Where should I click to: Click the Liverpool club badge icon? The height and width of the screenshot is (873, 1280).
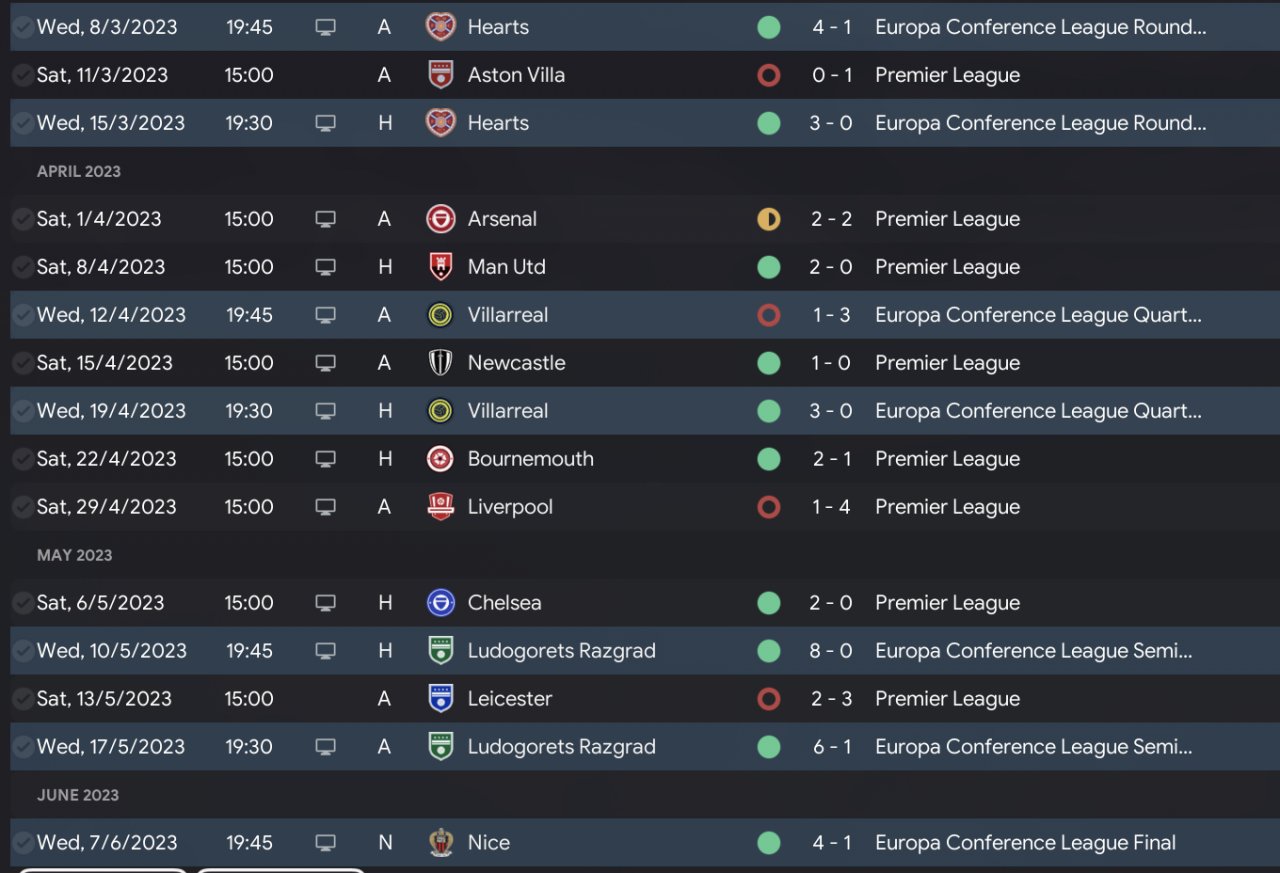pos(440,507)
